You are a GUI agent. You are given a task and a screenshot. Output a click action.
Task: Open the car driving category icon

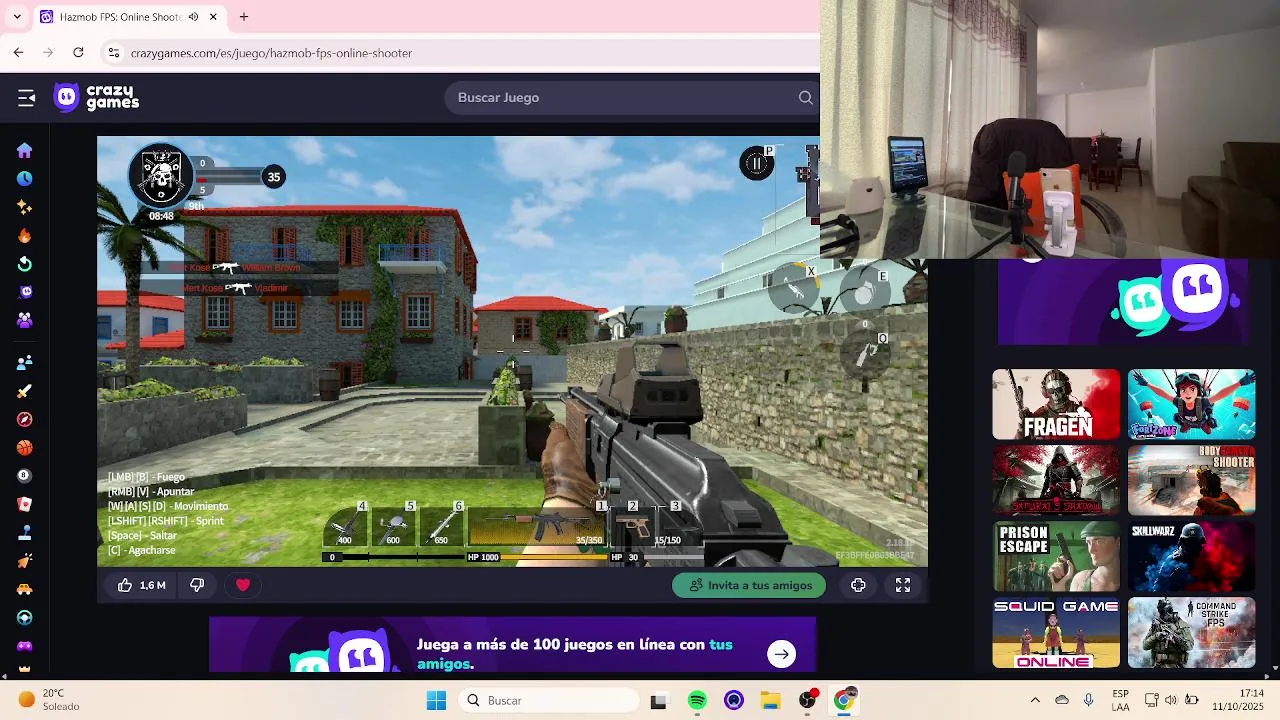click(x=25, y=590)
